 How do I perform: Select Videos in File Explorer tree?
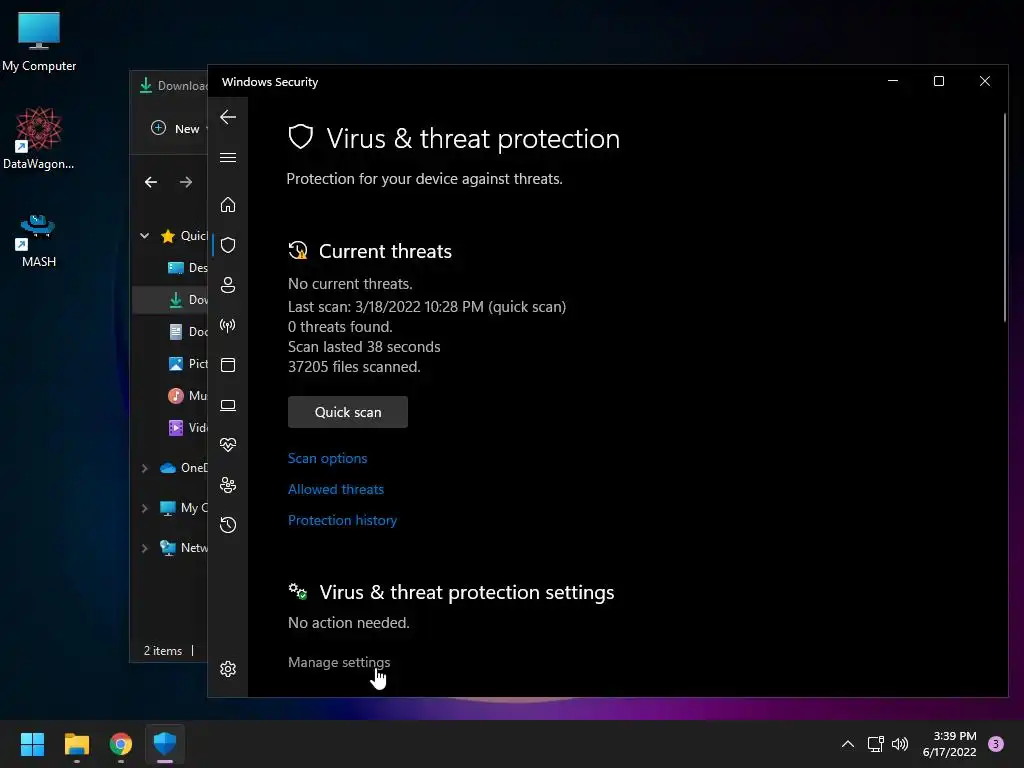(x=187, y=428)
